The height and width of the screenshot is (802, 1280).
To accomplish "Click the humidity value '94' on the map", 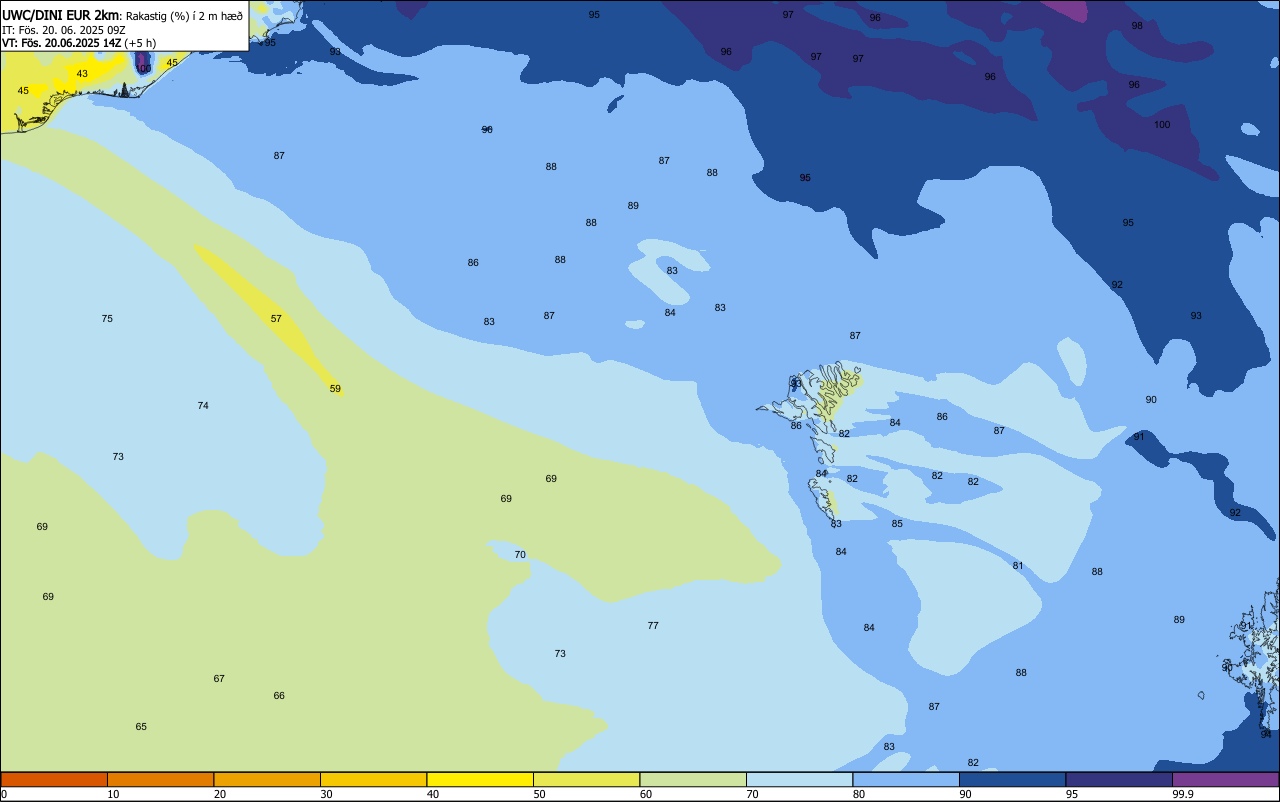I will [x=1266, y=734].
